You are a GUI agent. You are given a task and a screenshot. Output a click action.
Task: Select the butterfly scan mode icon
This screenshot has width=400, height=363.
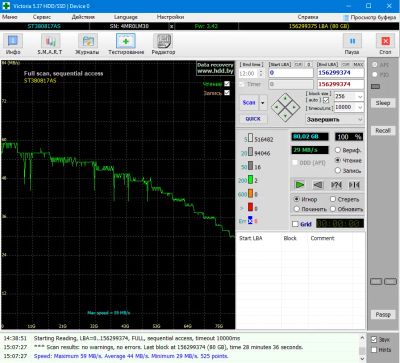point(354,185)
